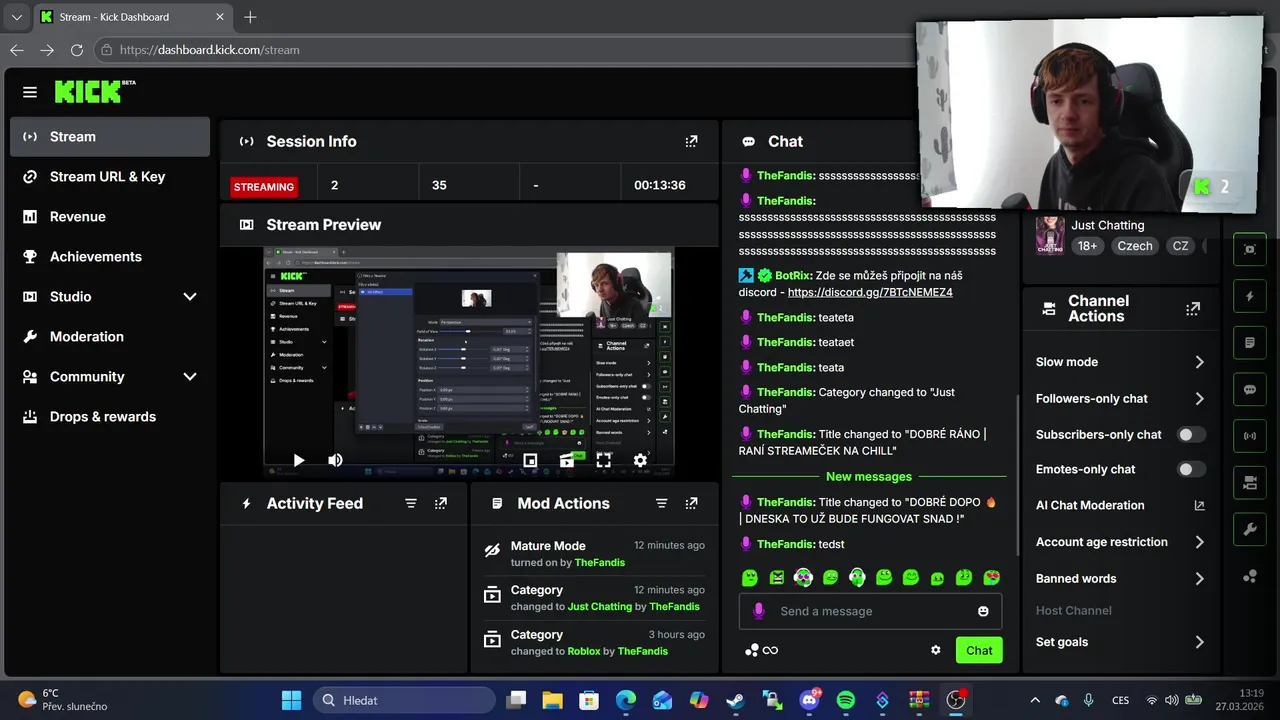The height and width of the screenshot is (720, 1280).
Task: Click TheFandis username on tedst message
Action: (785, 544)
